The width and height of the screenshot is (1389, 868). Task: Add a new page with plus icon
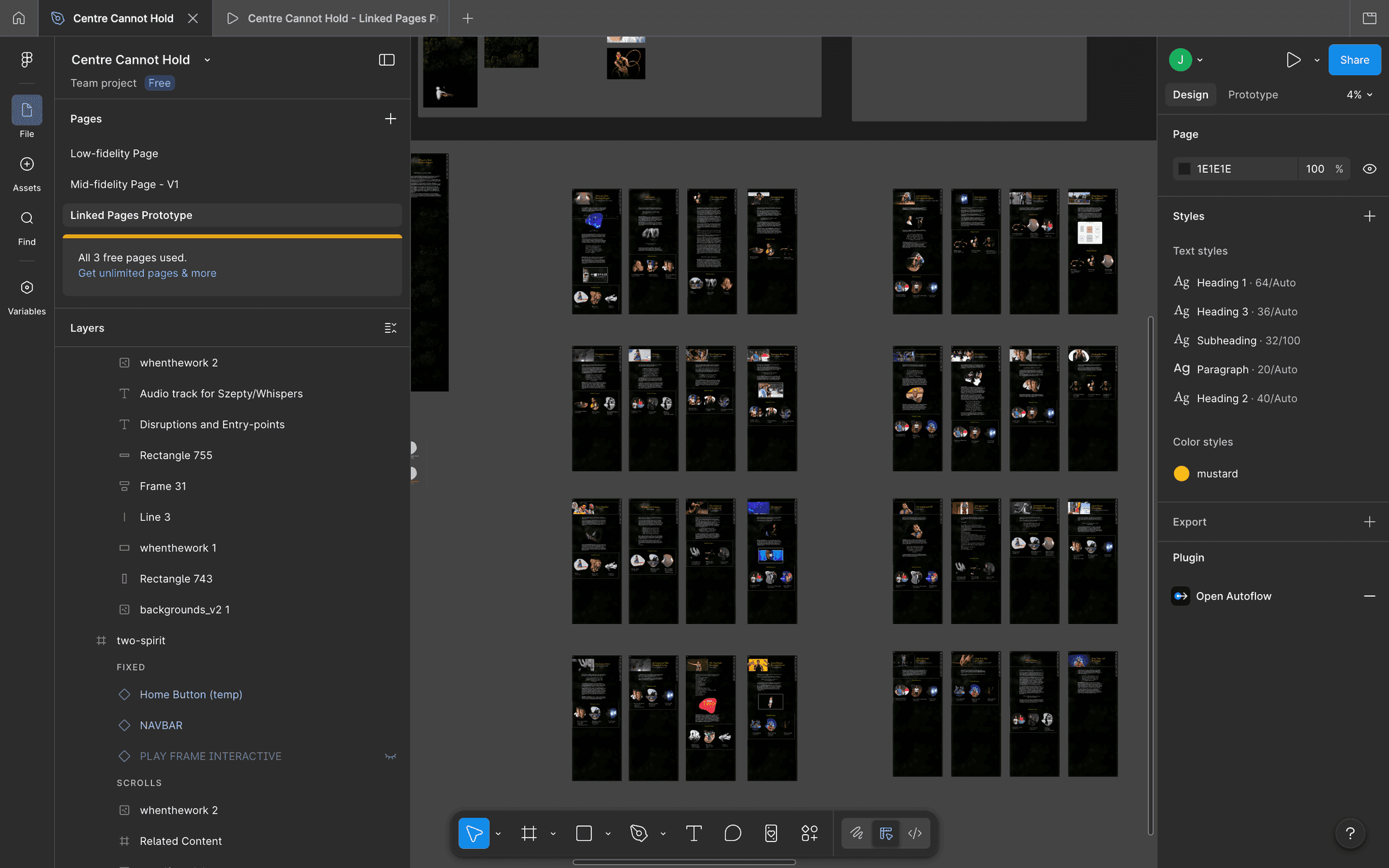point(391,119)
